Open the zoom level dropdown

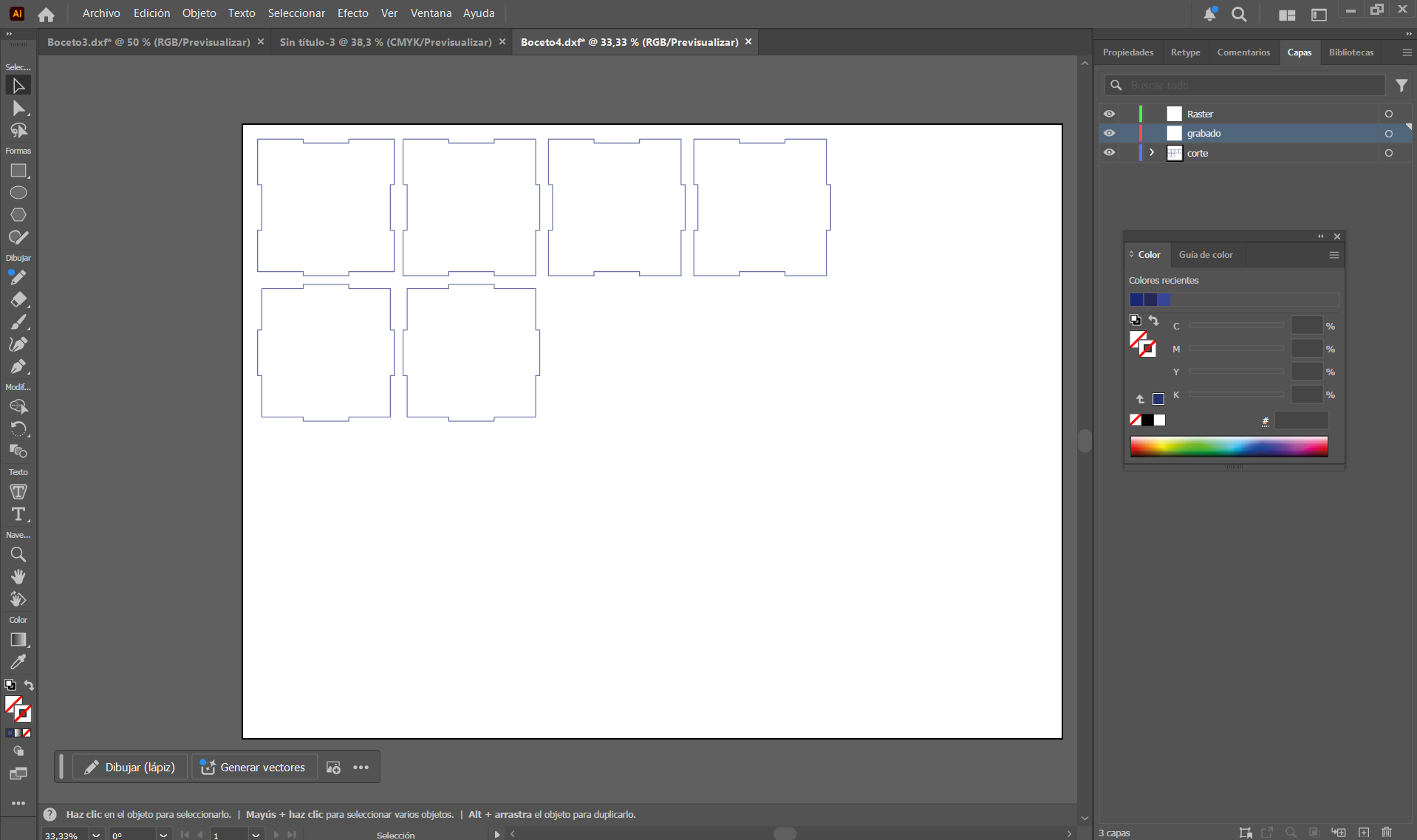click(96, 835)
